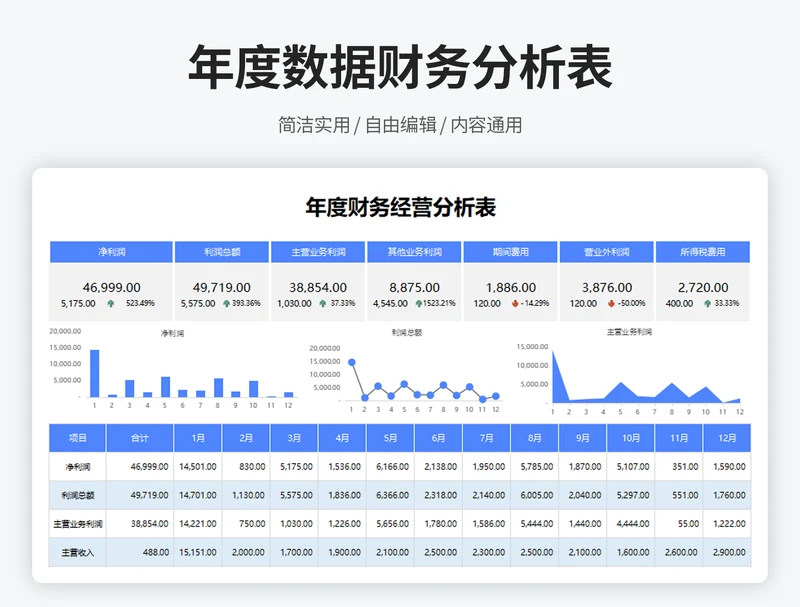
Task: Click the 4,545.00 value in 其他业务利润 card
Action: point(390,304)
